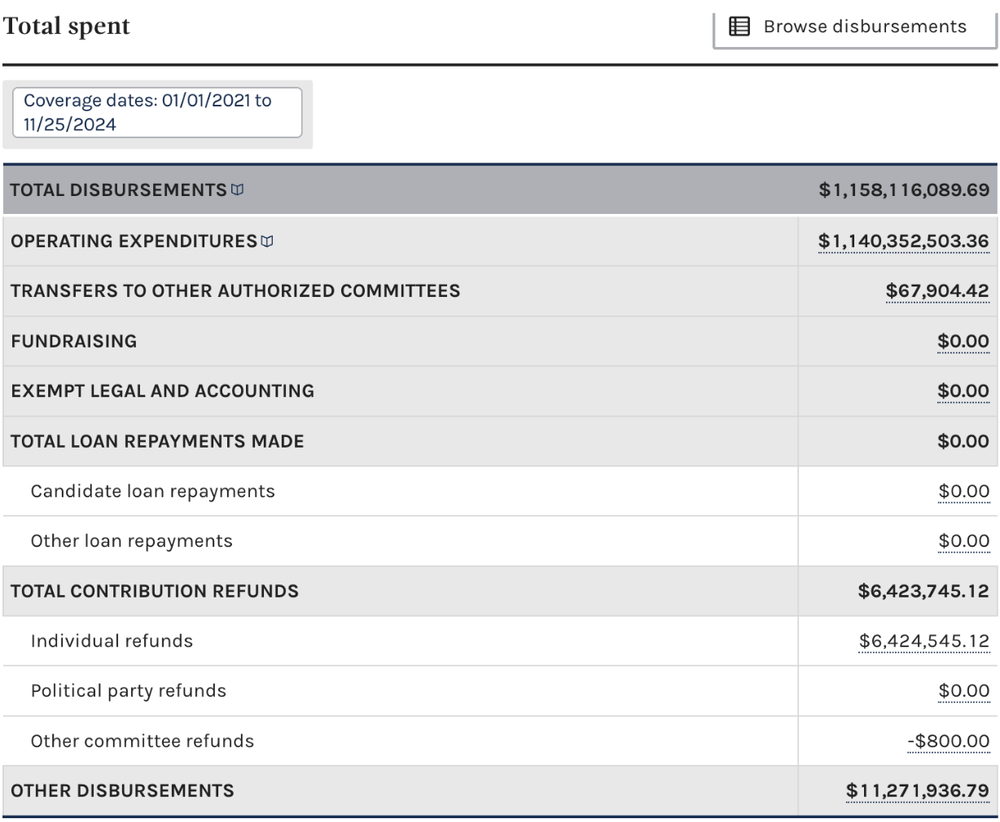Screen dimensions: 1000x822
Task: Click the Fundraising $0.00 amount
Action: (x=963, y=341)
